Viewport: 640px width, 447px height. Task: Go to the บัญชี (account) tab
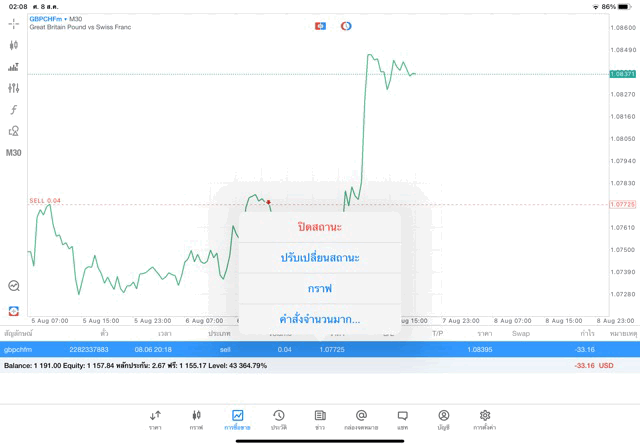coord(443,418)
